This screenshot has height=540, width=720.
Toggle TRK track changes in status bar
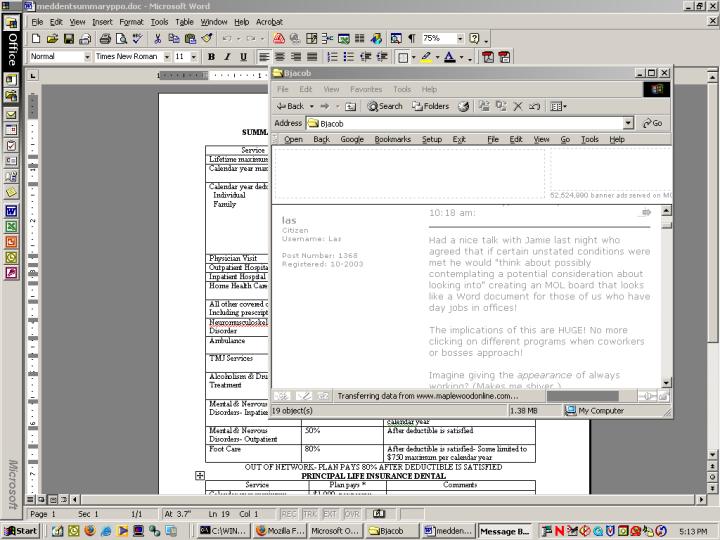coord(310,514)
